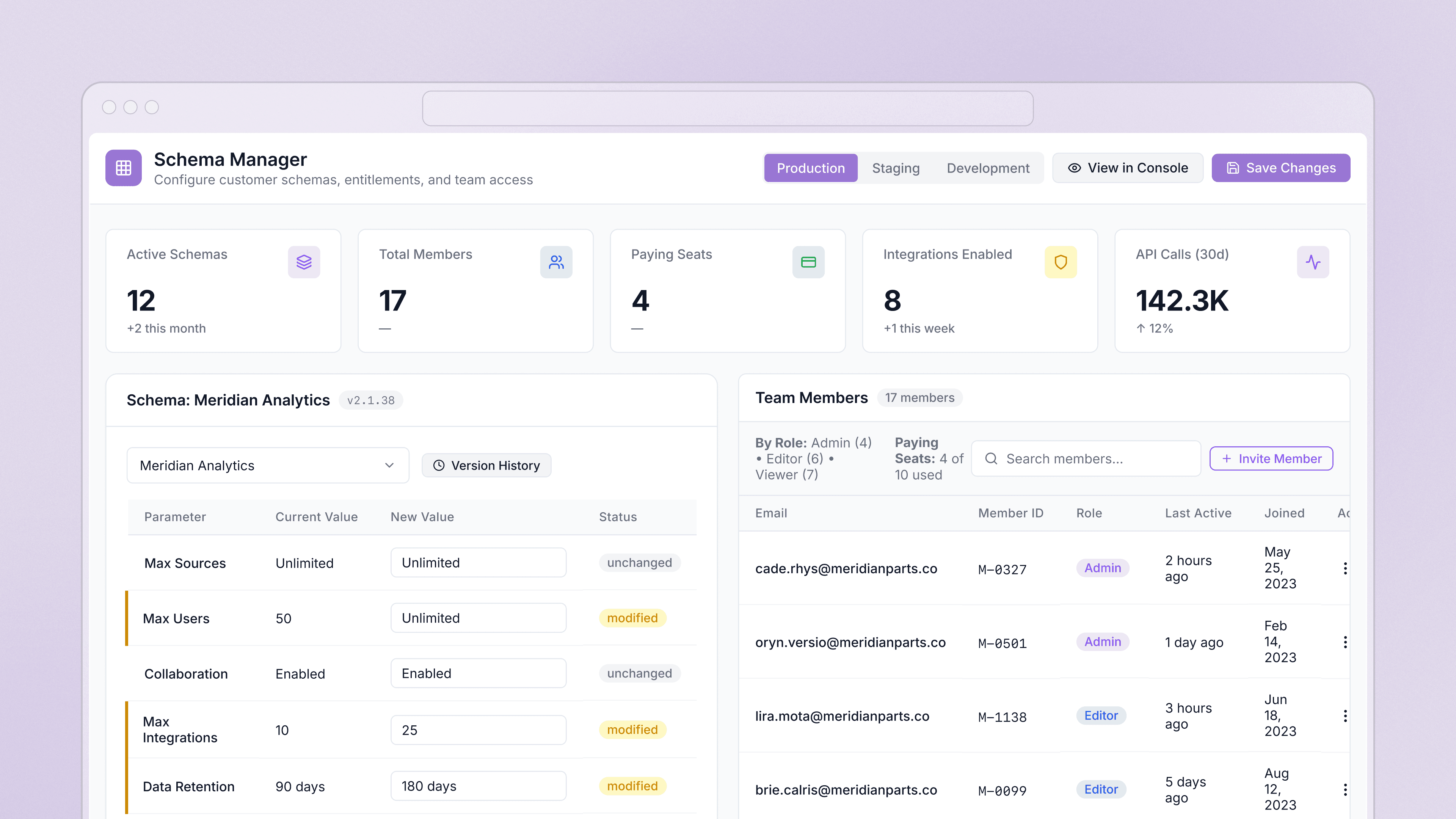
Task: Click the Paying Seats card icon
Action: pyautogui.click(x=808, y=262)
